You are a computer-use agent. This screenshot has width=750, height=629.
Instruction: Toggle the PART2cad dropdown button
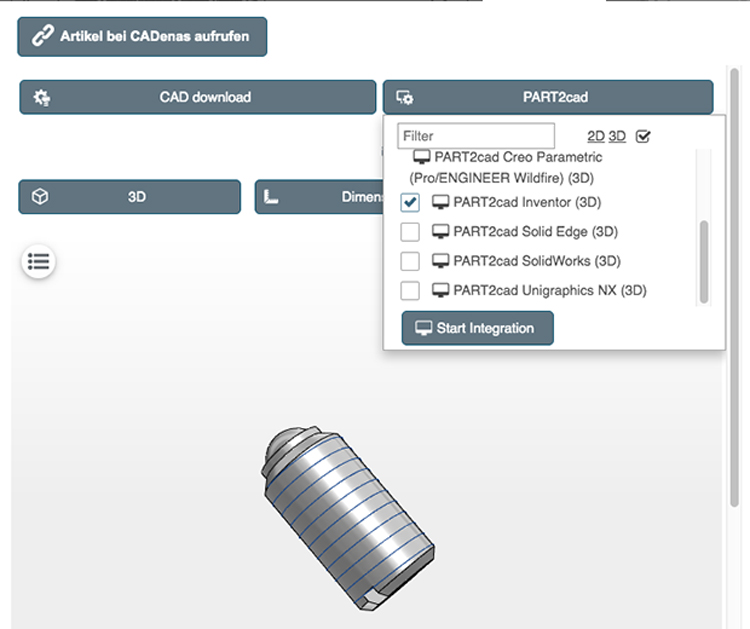click(x=548, y=97)
